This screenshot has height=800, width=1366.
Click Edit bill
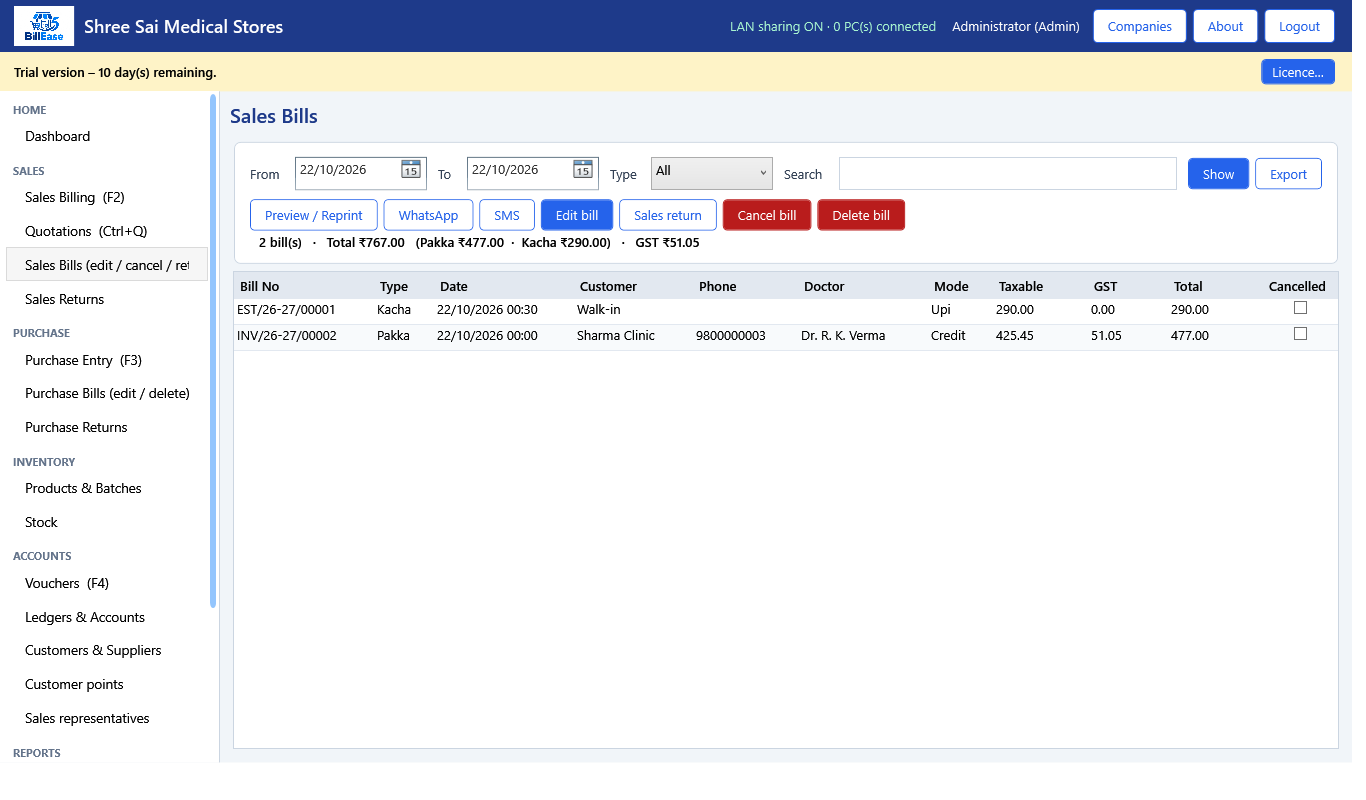[577, 215]
